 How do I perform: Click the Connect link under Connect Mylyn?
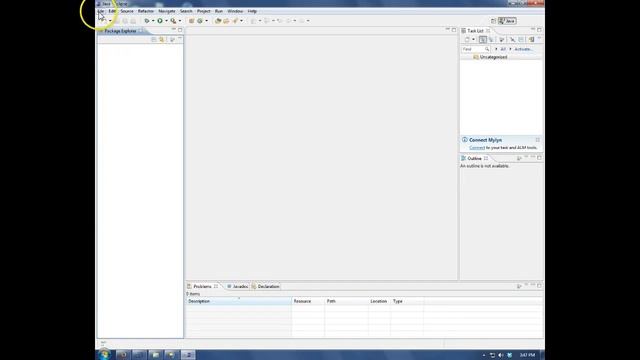(477, 148)
